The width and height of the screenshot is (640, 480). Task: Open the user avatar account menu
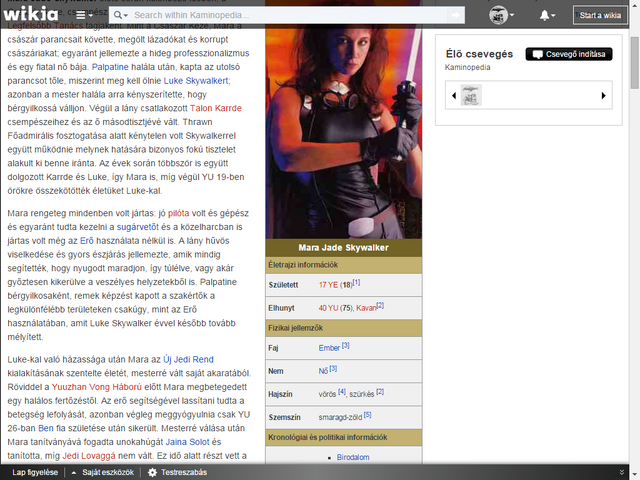tap(501, 15)
